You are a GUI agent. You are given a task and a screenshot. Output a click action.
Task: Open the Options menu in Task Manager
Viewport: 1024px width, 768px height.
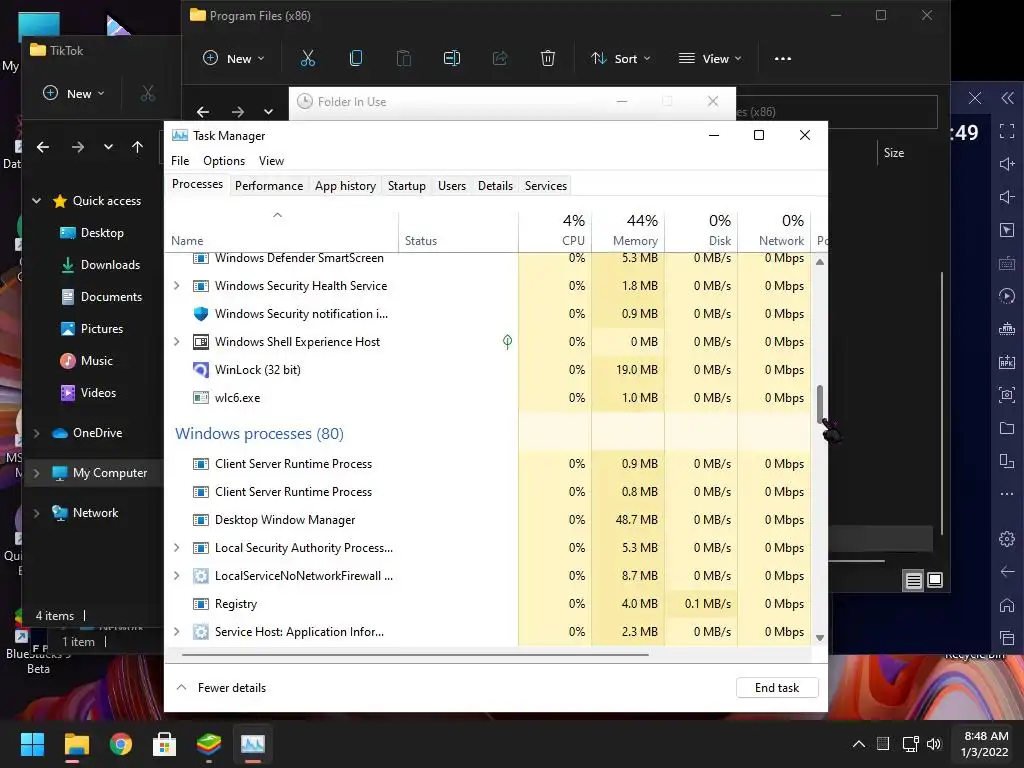[224, 161]
